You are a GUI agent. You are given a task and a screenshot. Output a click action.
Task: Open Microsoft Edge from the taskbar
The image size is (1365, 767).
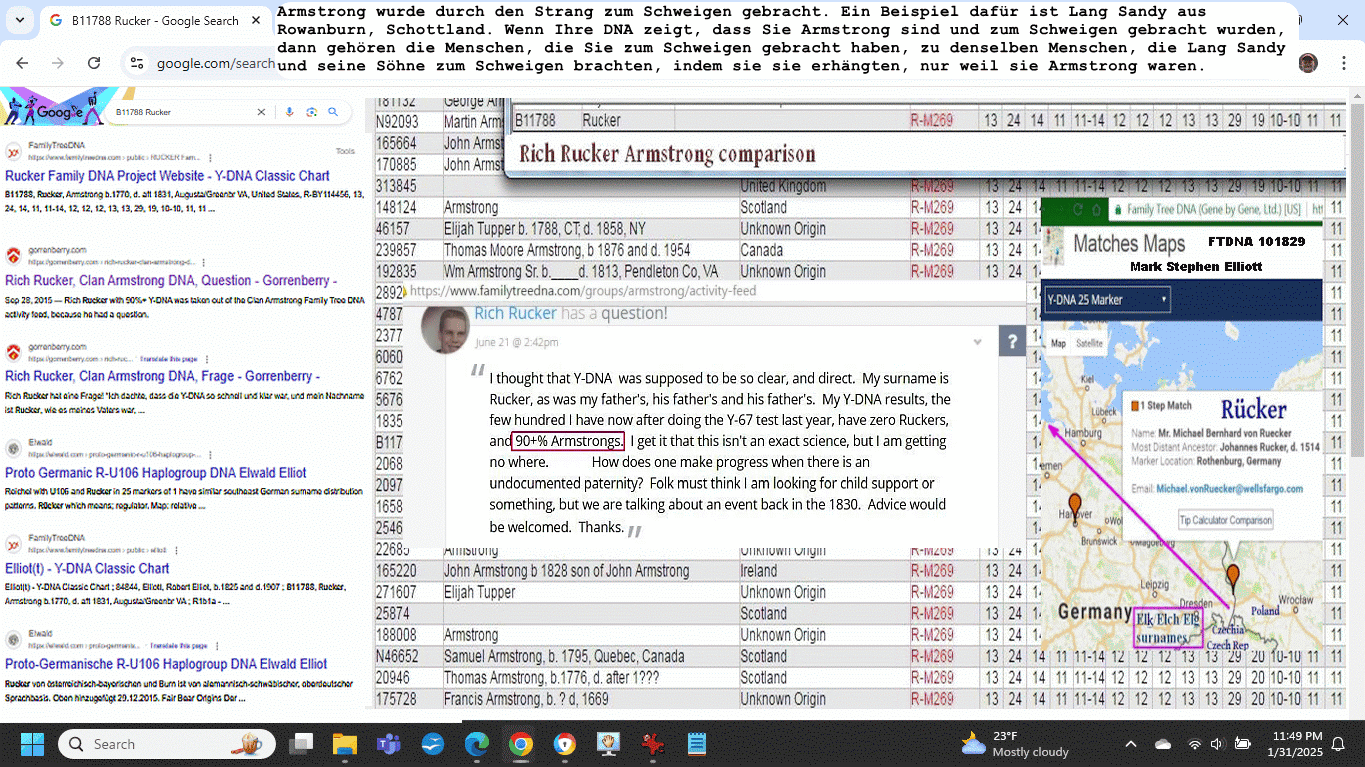click(477, 744)
